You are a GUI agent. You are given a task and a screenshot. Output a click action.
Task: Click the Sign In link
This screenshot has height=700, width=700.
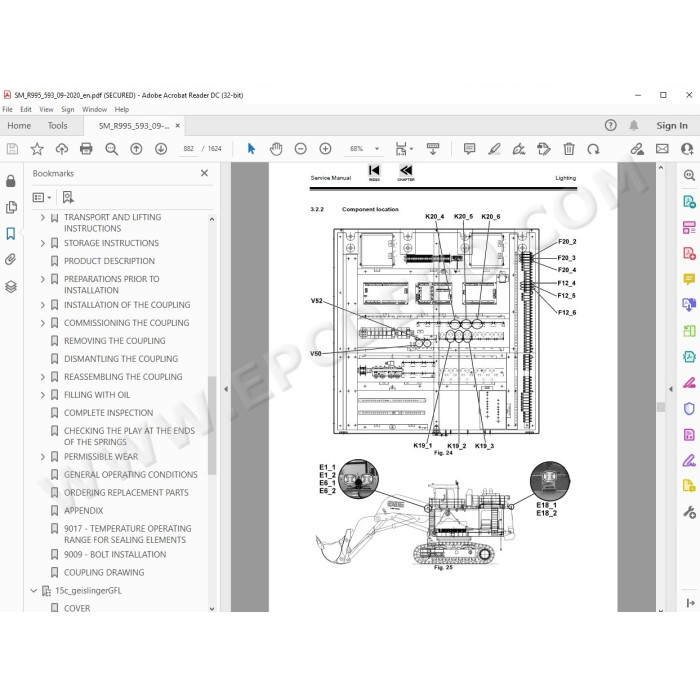pos(672,125)
